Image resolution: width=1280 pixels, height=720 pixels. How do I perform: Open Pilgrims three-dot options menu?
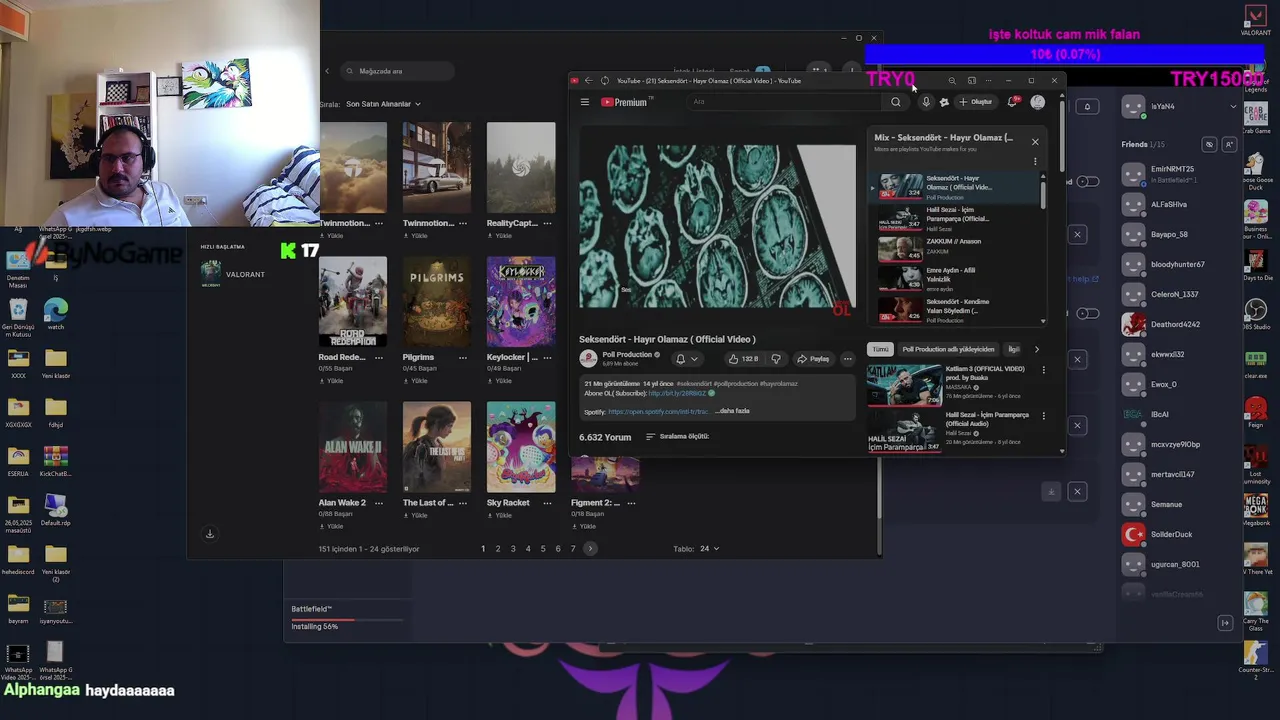coord(462,357)
